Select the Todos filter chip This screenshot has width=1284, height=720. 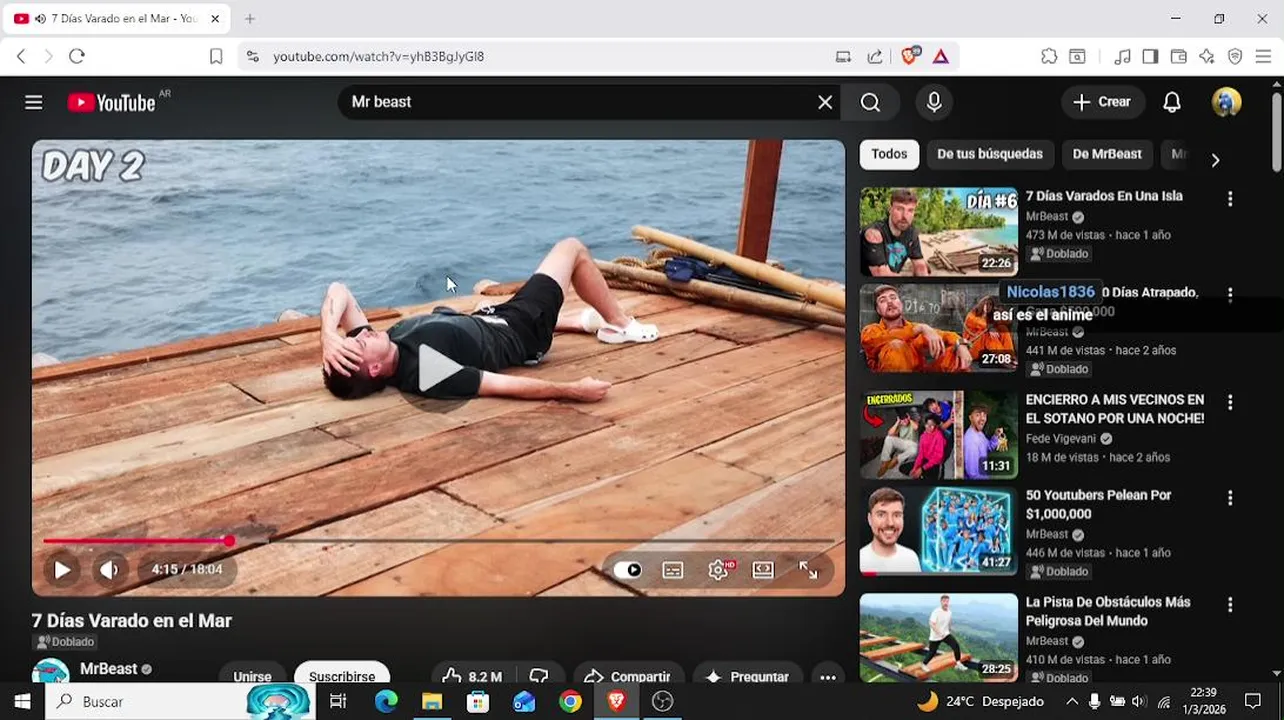pyautogui.click(x=889, y=154)
